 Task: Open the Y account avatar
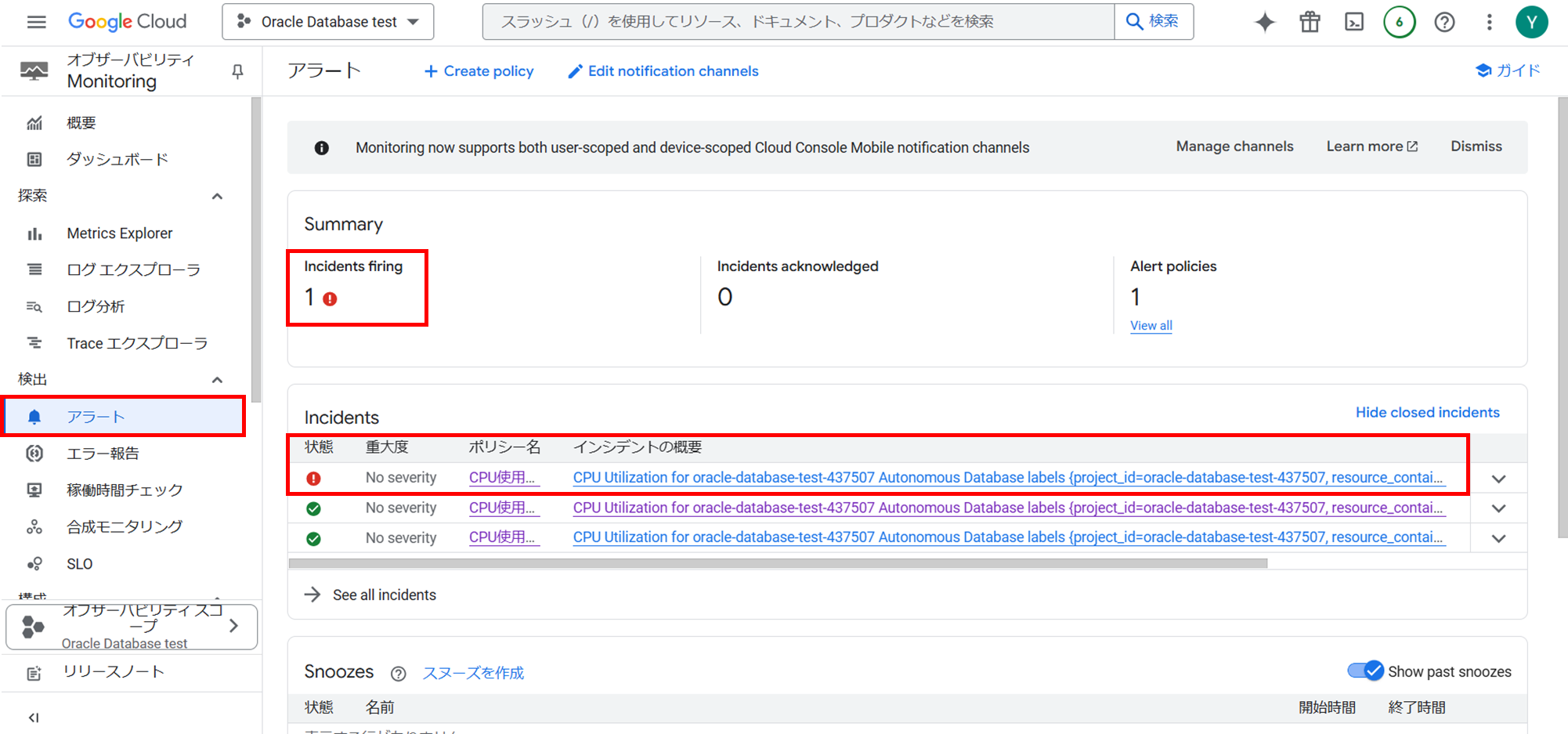[1532, 22]
